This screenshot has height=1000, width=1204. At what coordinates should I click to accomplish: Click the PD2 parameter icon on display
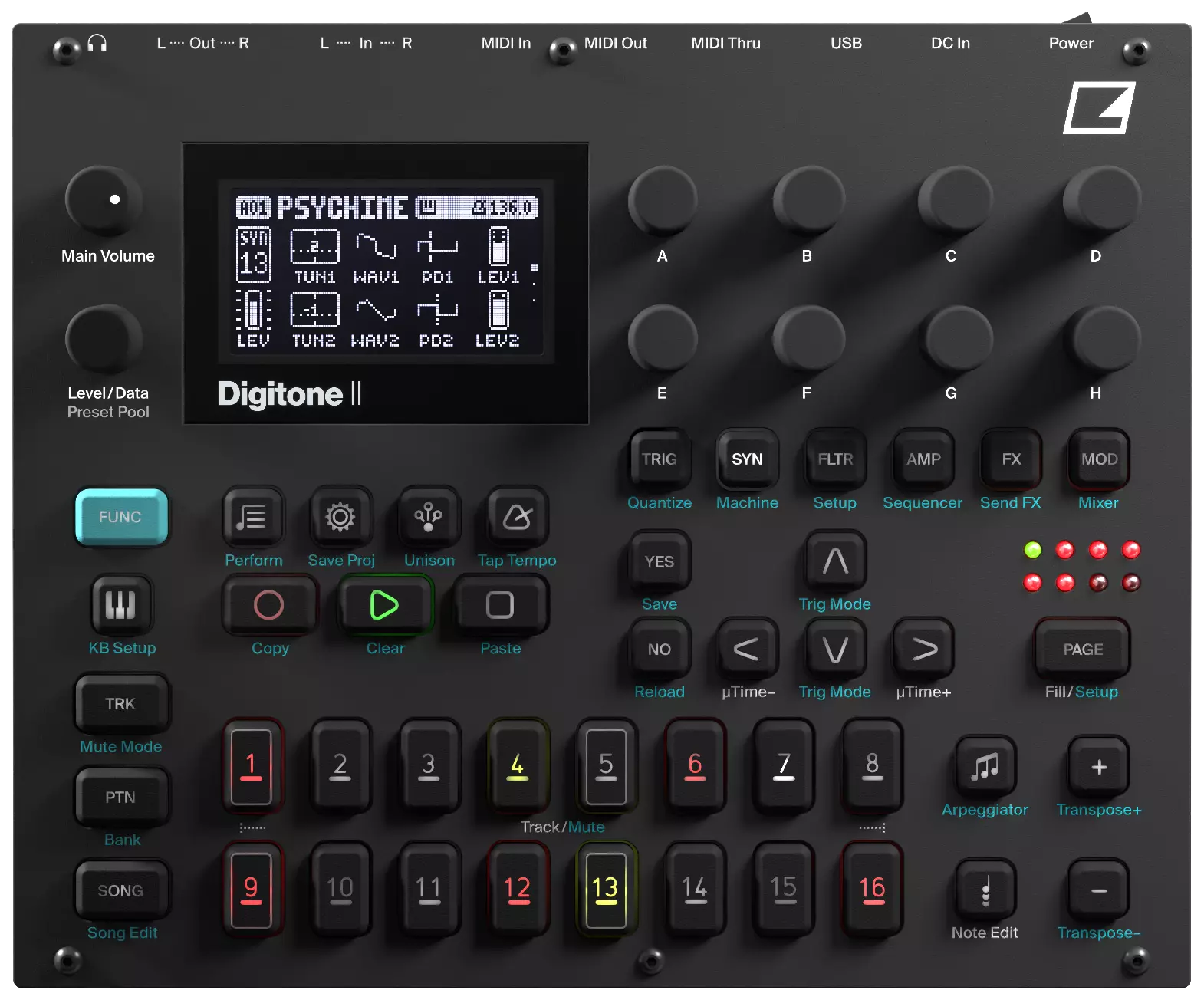pos(437,311)
